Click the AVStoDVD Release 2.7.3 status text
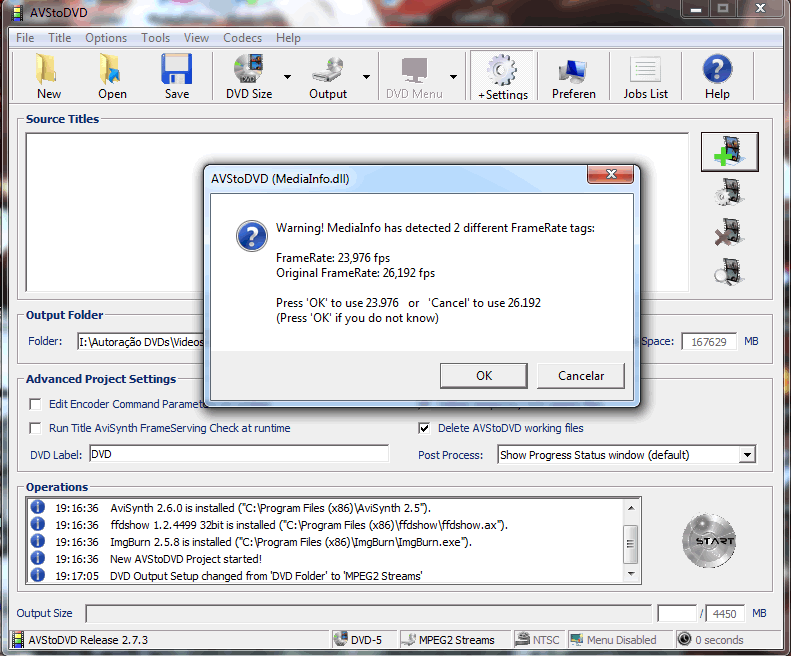The height and width of the screenshot is (656, 791). (88, 640)
